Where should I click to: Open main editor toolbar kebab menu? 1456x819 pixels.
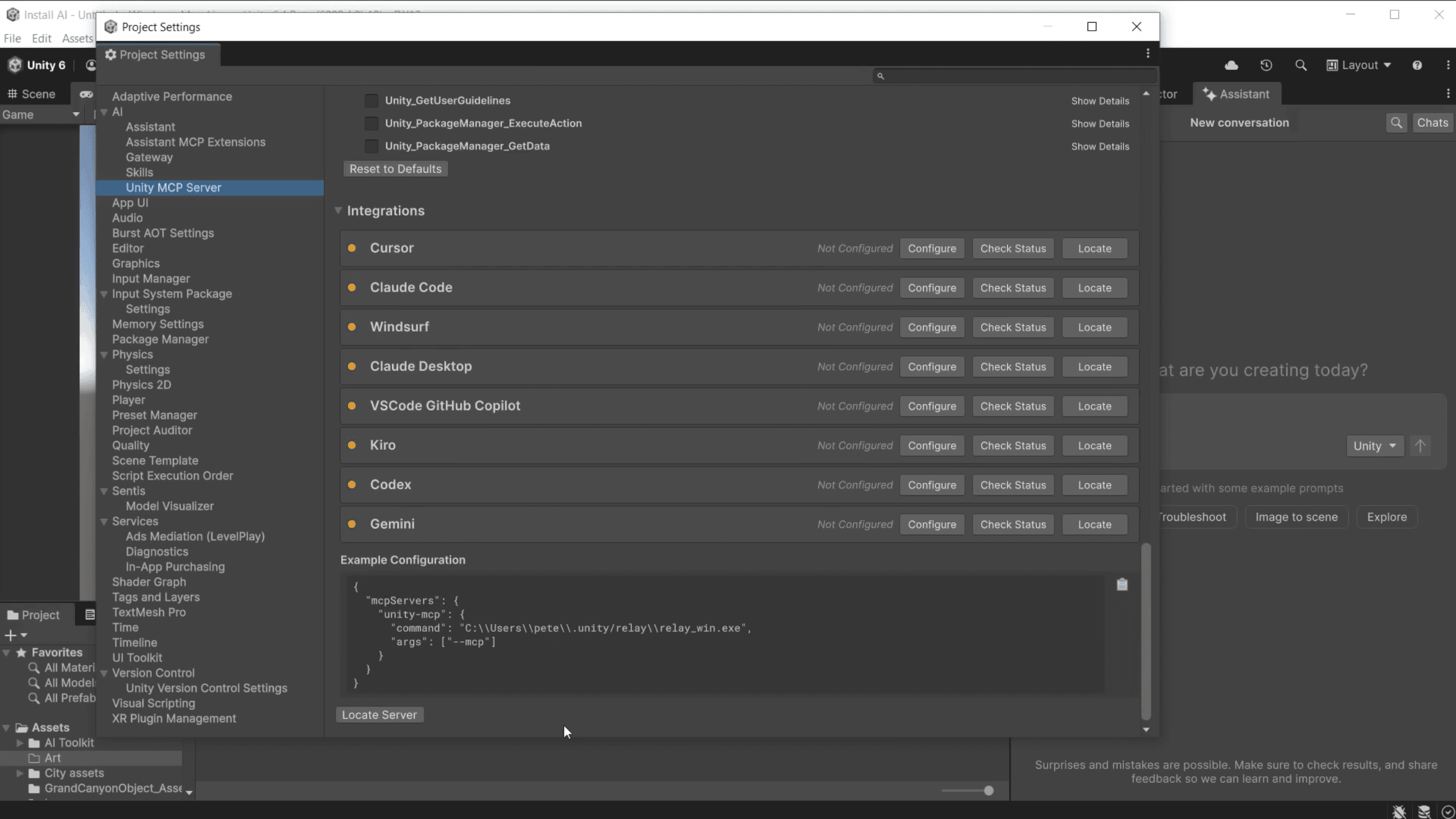(1448, 65)
